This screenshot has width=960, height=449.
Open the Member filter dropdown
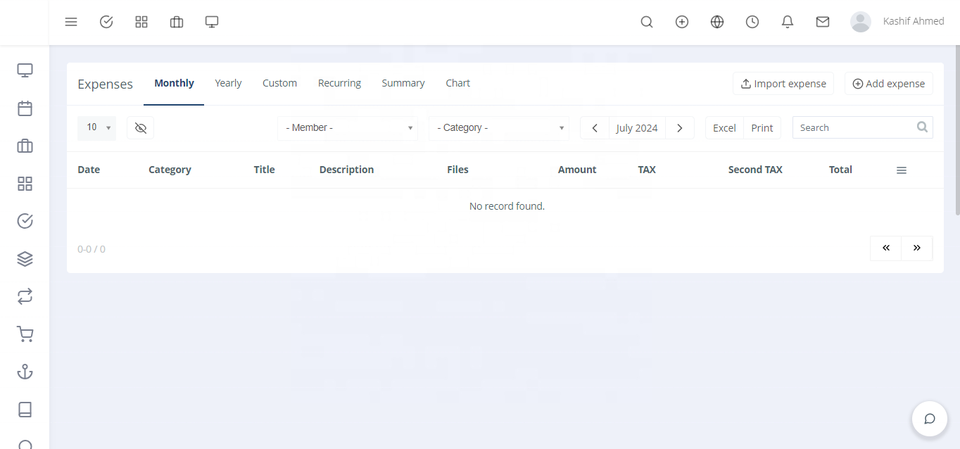point(348,128)
